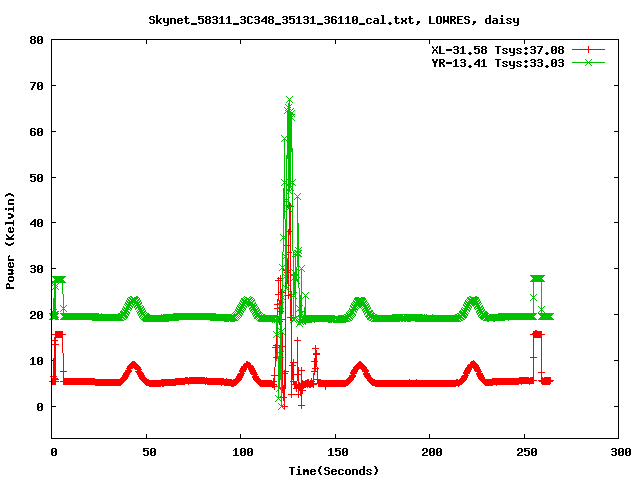Click the green calibration pulse at plot start
Screen dimensions: 640x480
[58, 280]
